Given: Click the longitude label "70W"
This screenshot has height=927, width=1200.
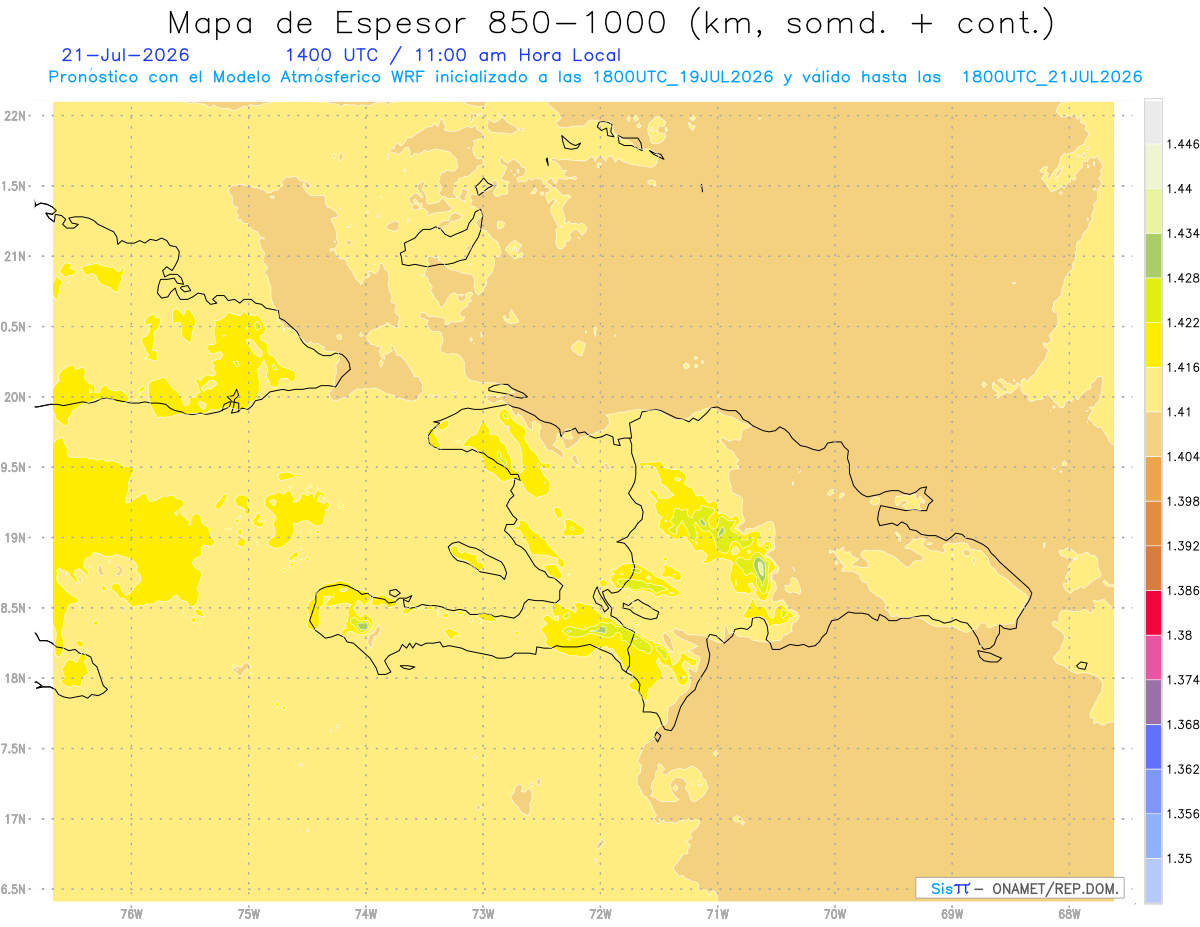Looking at the screenshot, I should click(835, 914).
